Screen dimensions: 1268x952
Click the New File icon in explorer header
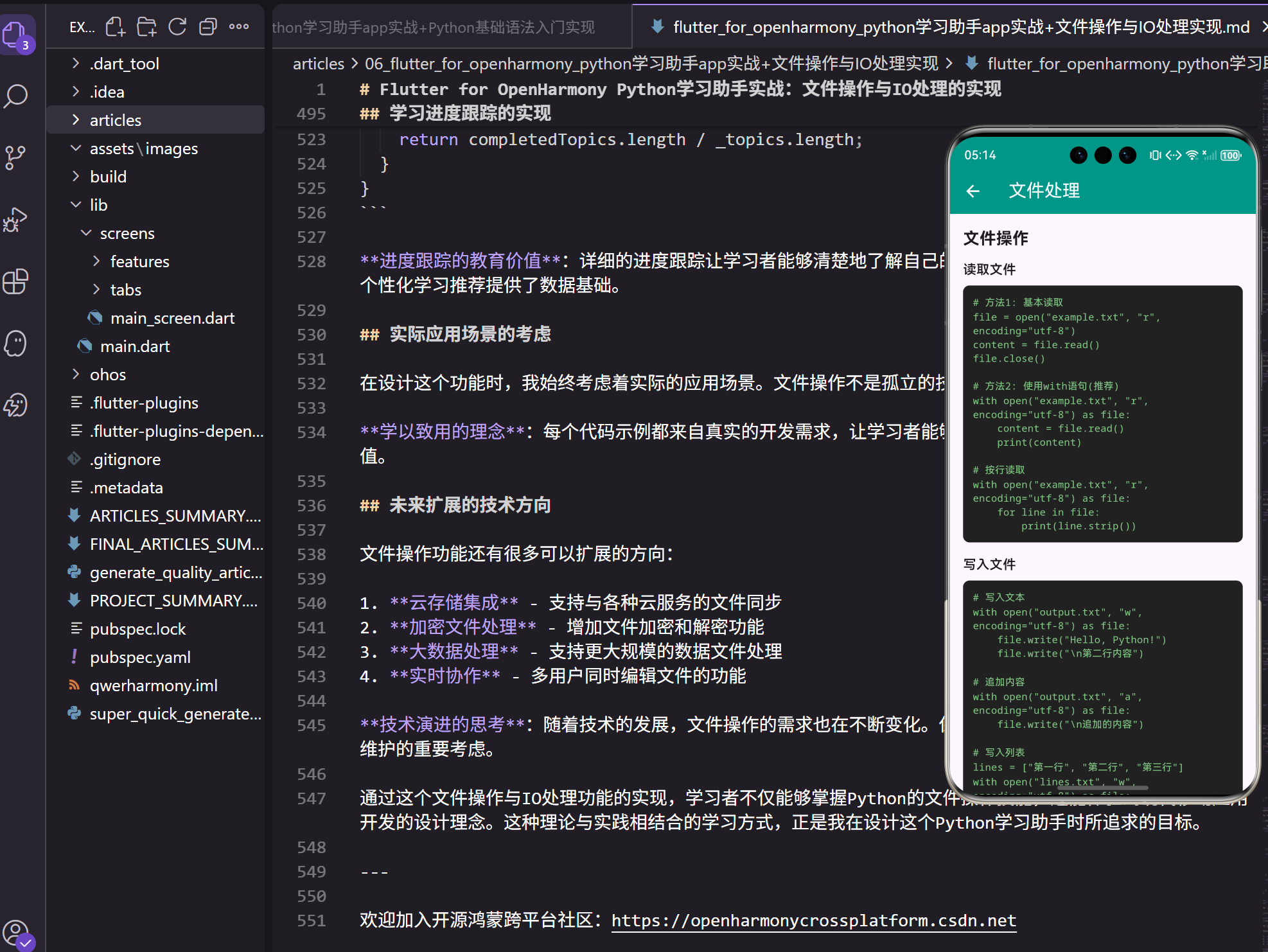pos(116,27)
